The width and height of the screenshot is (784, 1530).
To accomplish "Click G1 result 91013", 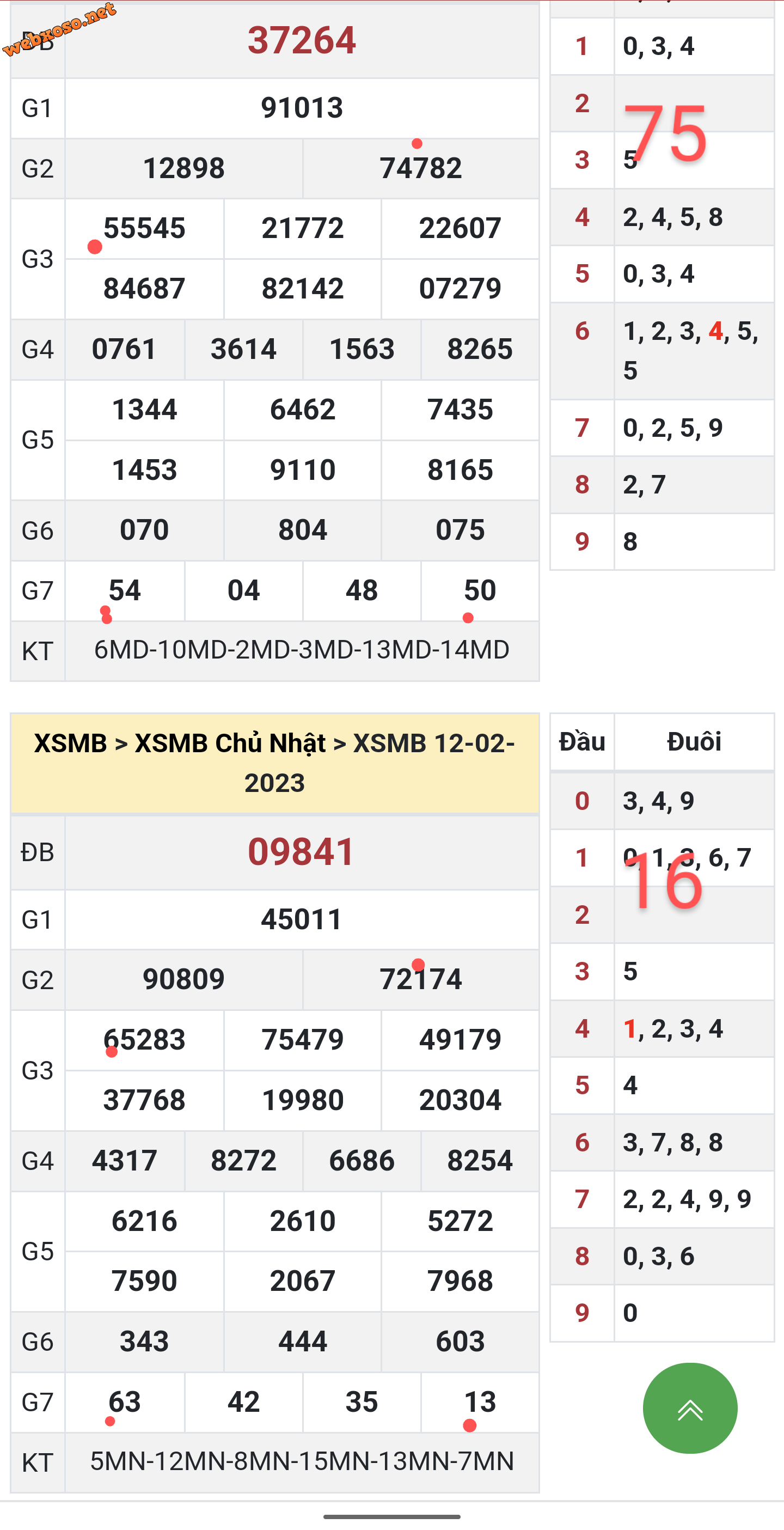I will tap(302, 107).
